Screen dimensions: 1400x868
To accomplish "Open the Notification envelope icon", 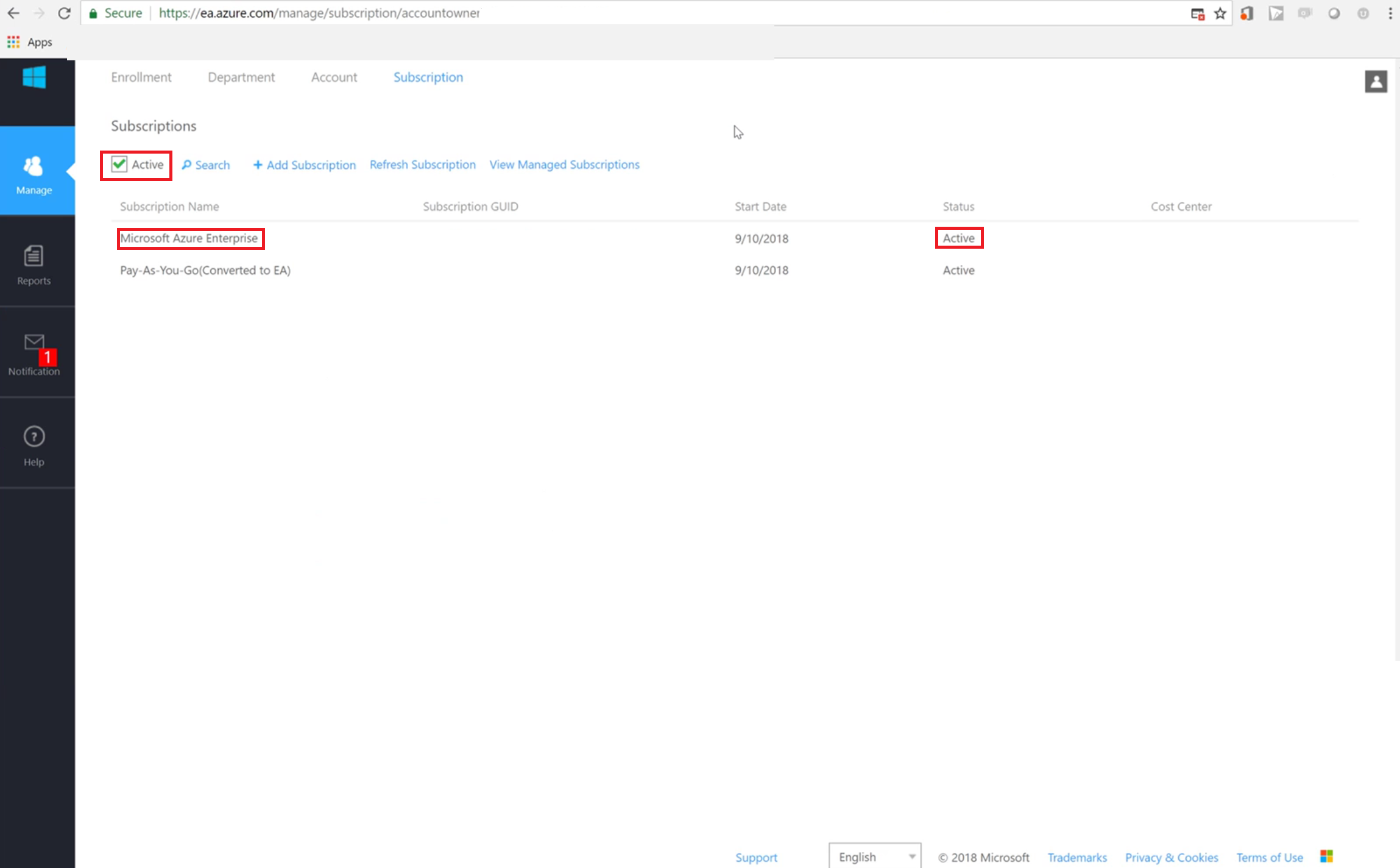I will coord(34,343).
